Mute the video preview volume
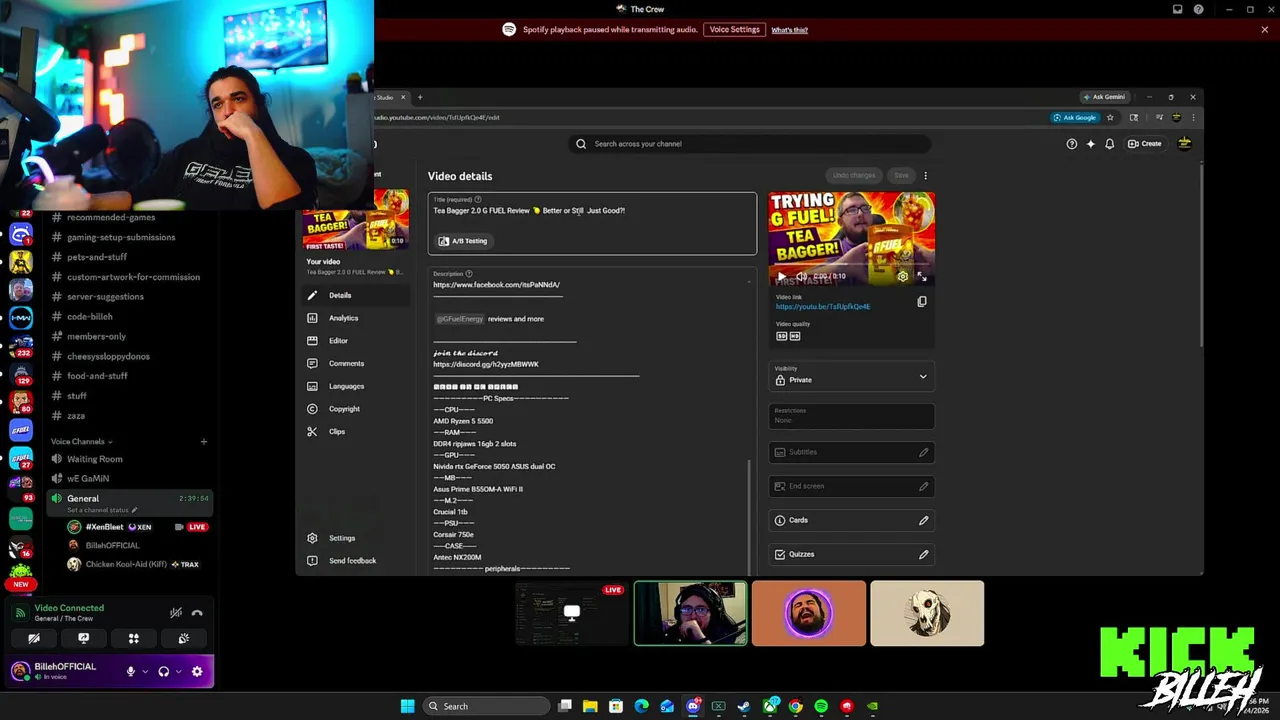1280x720 pixels. click(801, 276)
